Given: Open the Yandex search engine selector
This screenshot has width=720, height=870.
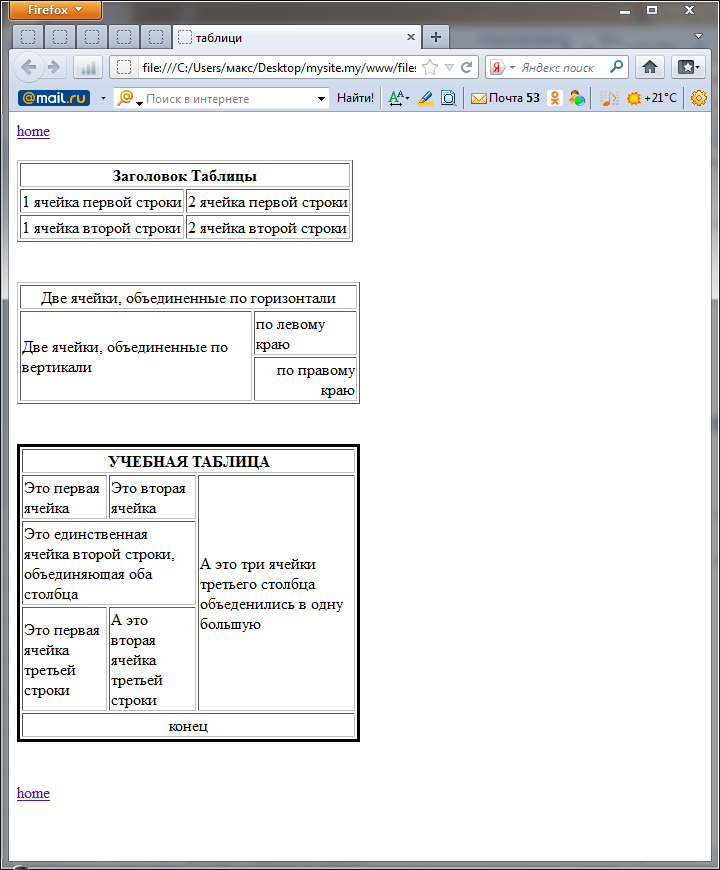Looking at the screenshot, I should 503,68.
